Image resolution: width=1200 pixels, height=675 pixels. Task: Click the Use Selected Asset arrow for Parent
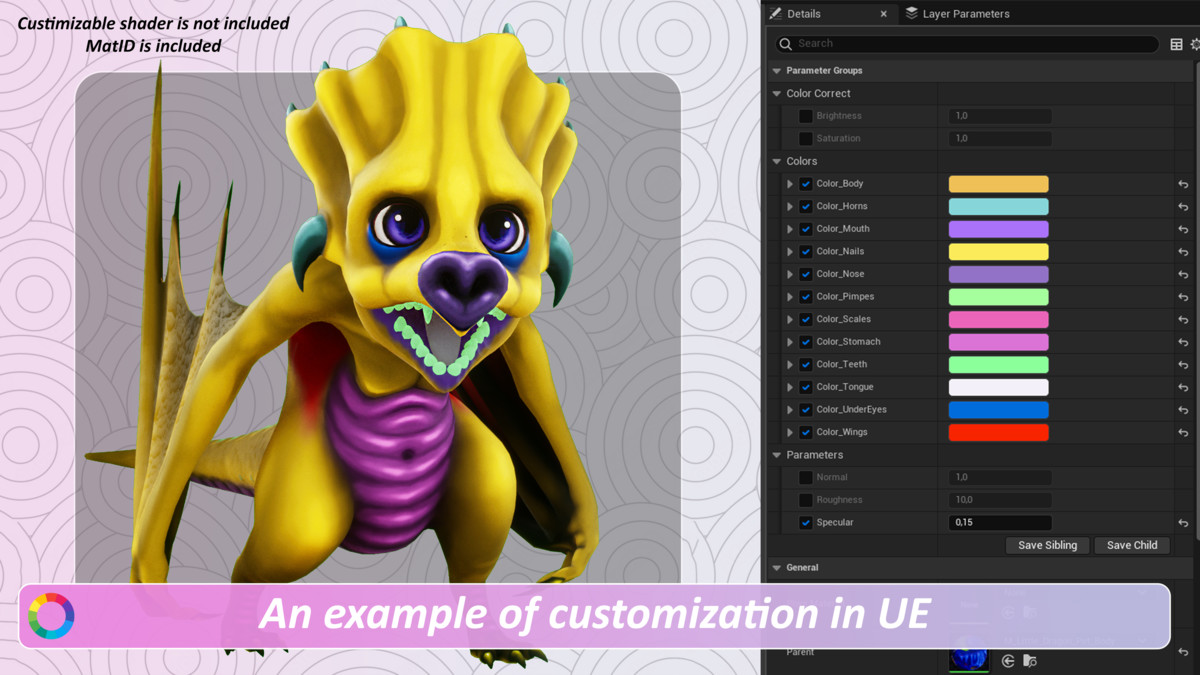(1008, 661)
